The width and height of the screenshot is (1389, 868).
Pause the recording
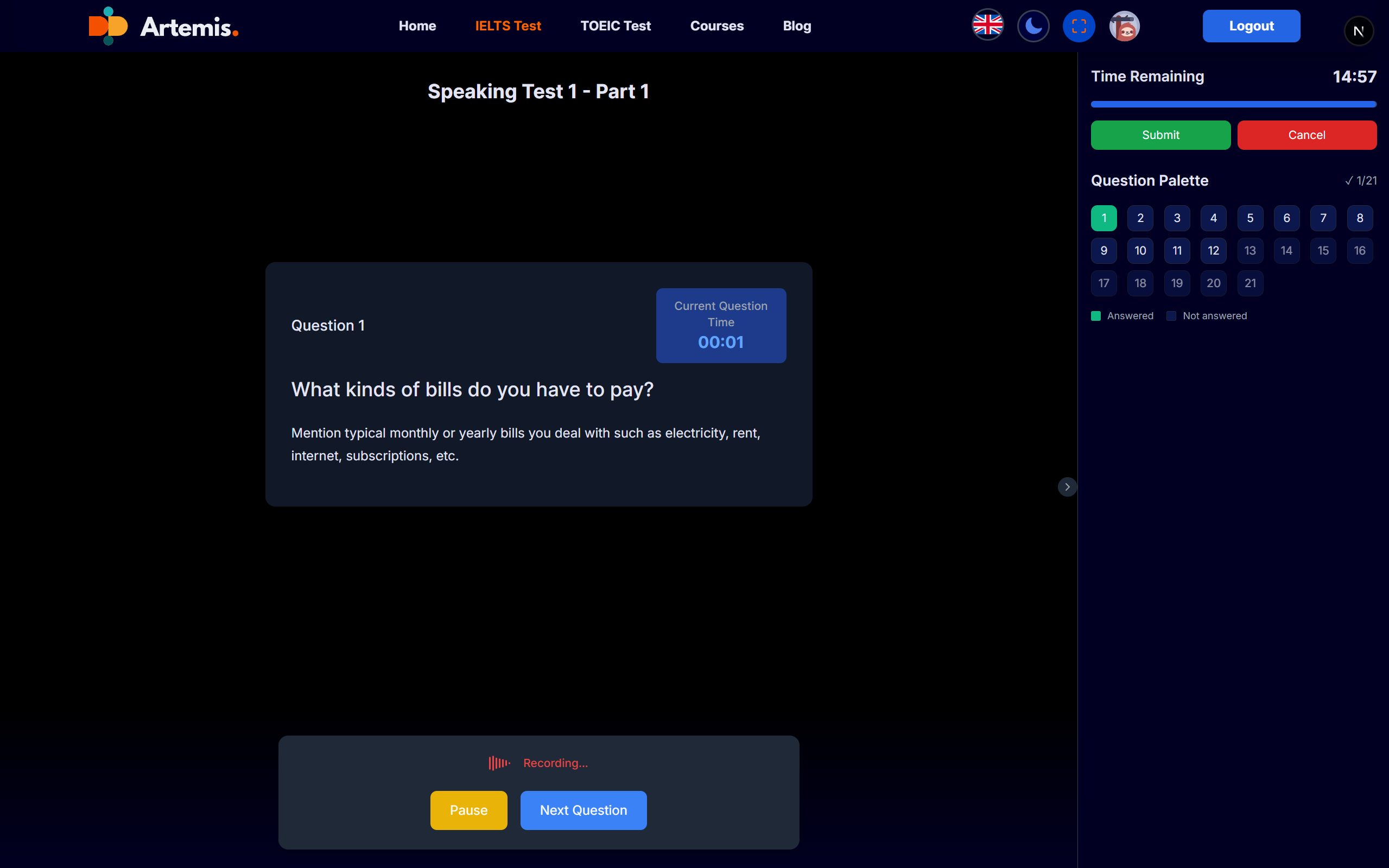(x=468, y=810)
